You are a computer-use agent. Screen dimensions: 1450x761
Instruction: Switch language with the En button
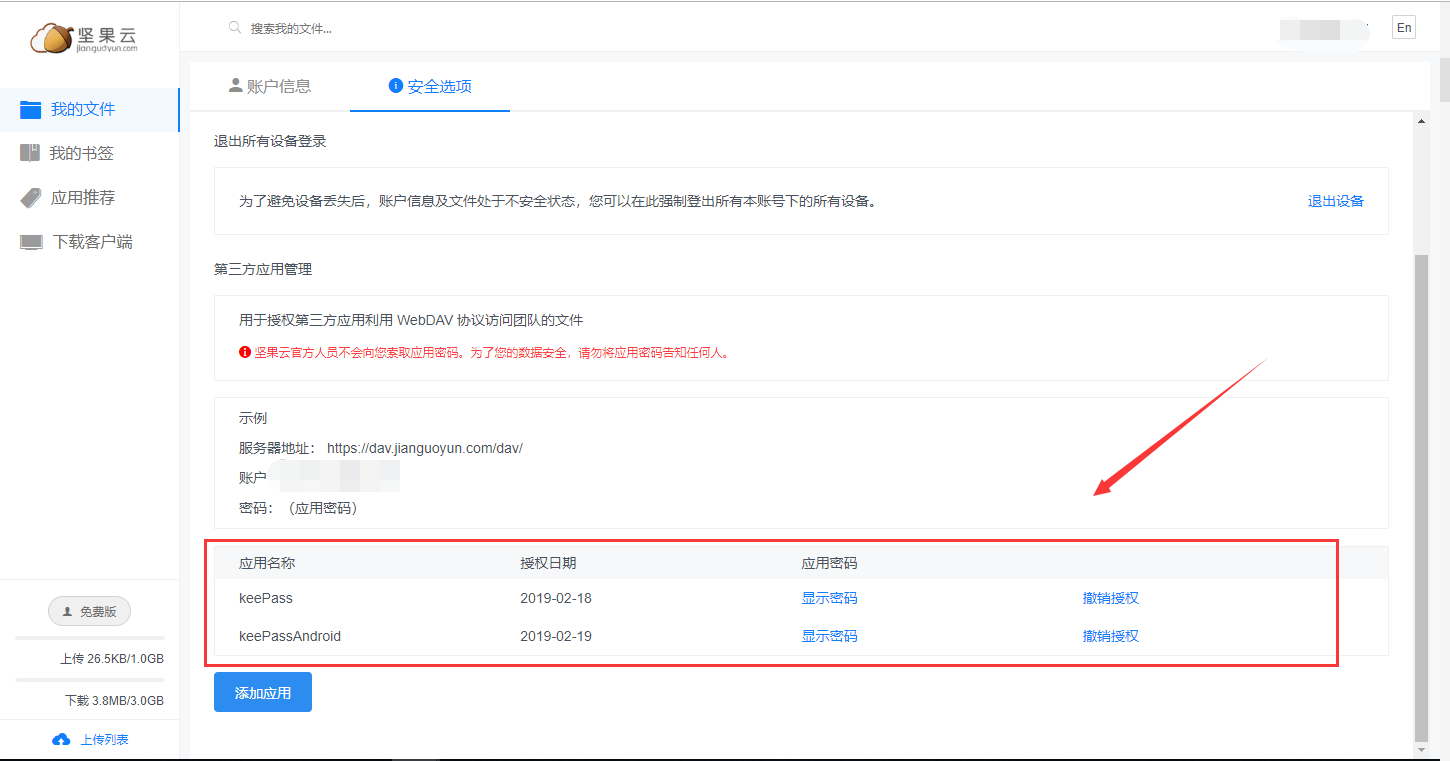(x=1404, y=28)
